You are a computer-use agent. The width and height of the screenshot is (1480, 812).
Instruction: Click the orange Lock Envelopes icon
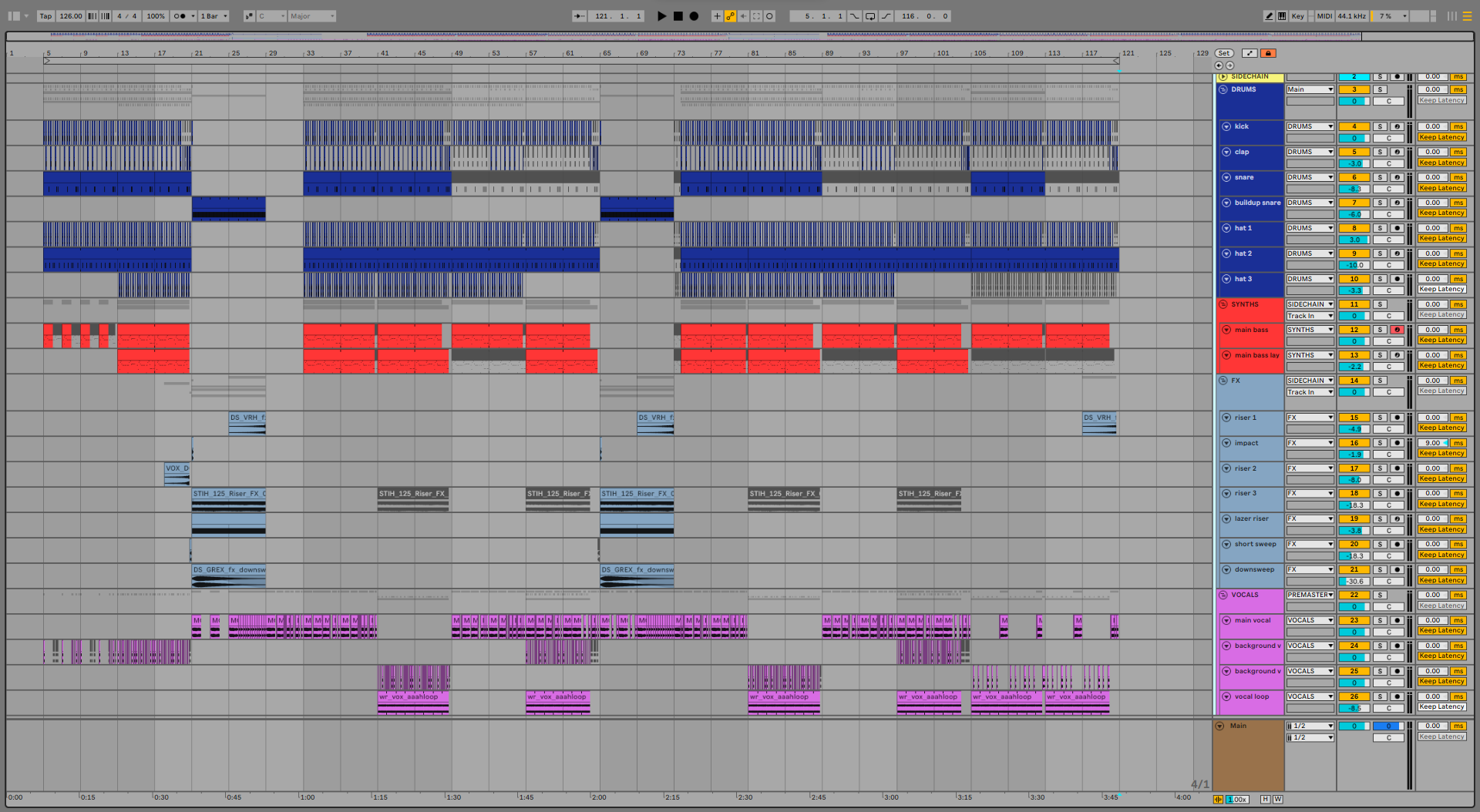click(x=1268, y=53)
